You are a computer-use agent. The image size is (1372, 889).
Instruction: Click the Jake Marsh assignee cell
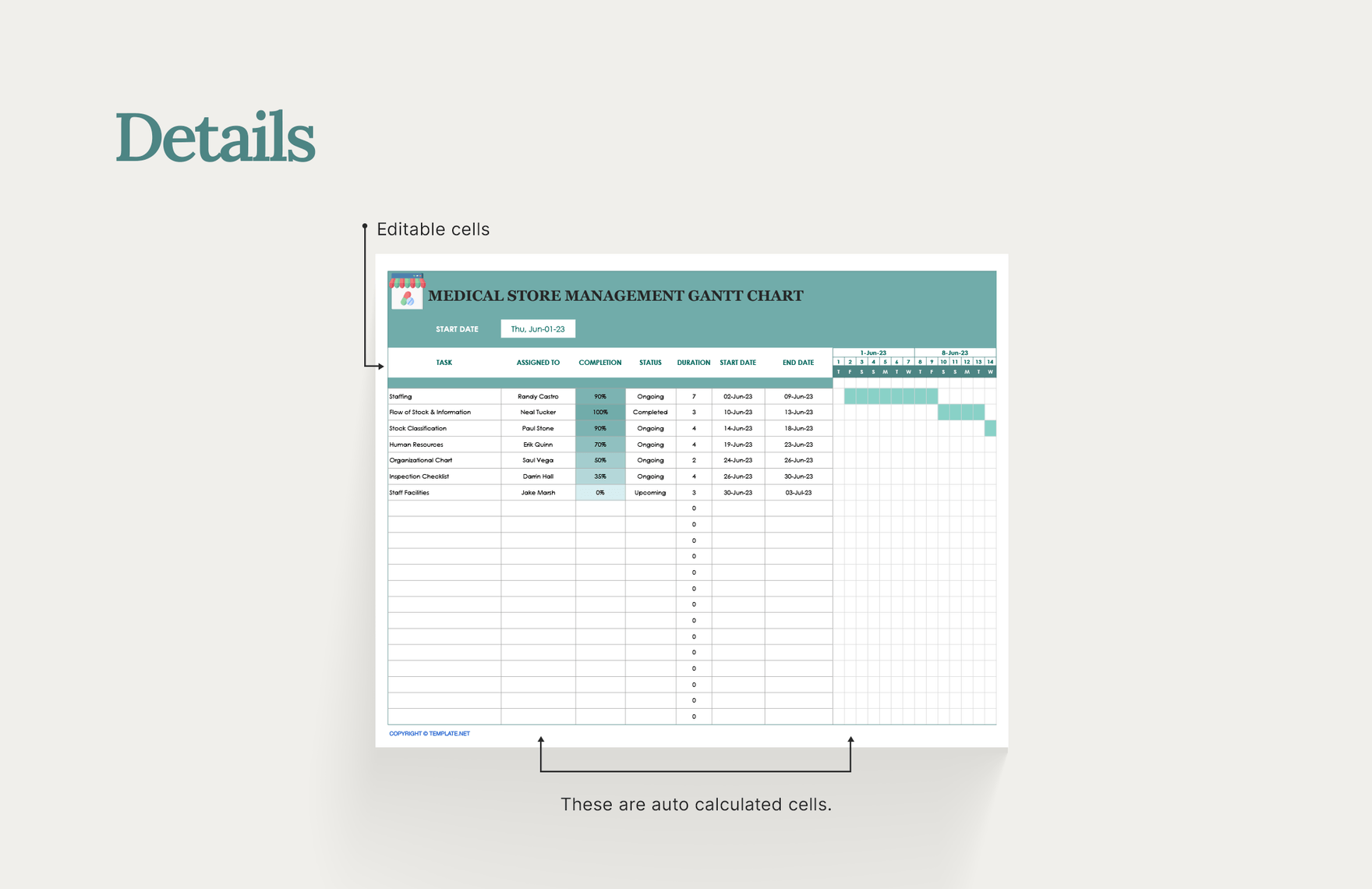click(538, 493)
